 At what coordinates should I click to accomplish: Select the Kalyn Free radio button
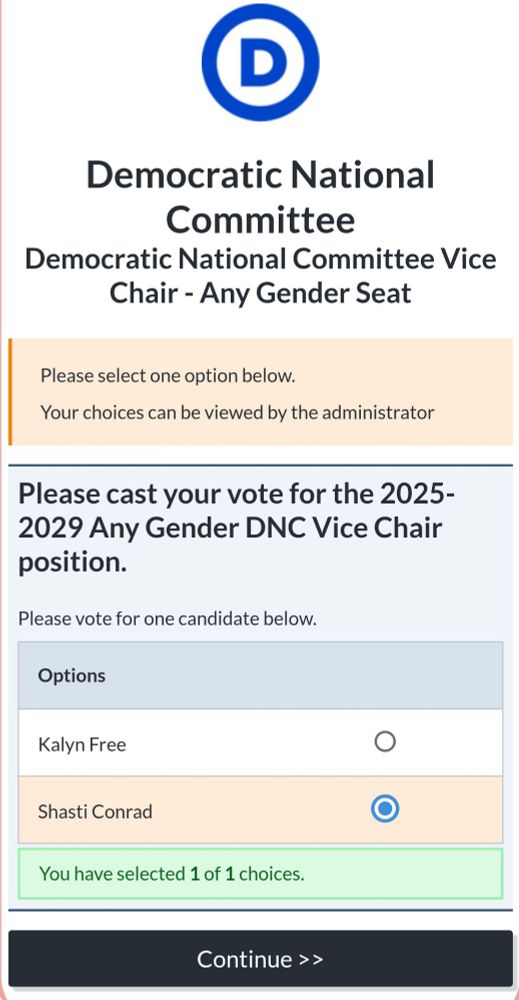(x=384, y=742)
